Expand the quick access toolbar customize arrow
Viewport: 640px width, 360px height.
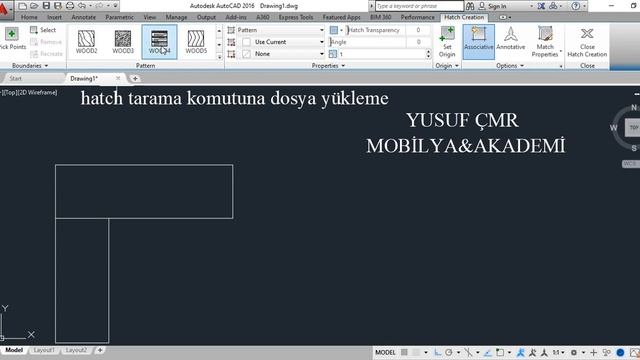point(116,6)
